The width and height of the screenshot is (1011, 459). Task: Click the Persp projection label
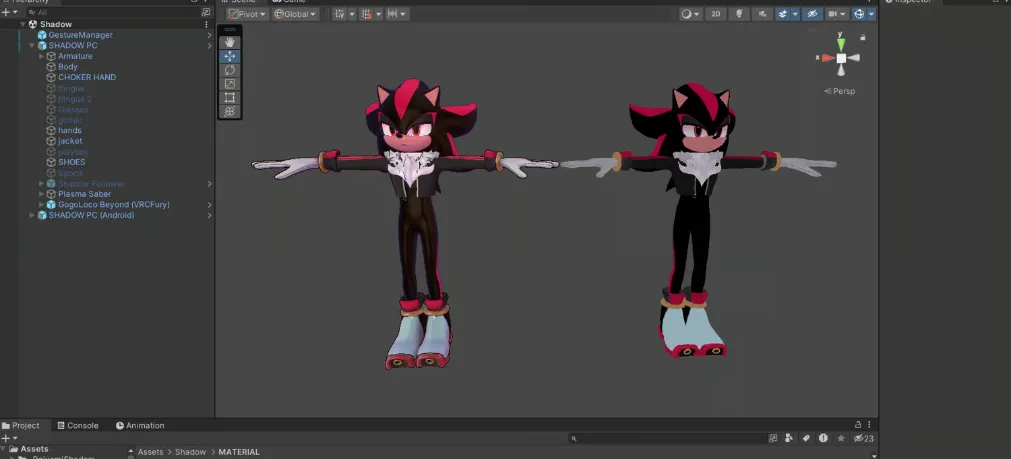point(840,91)
